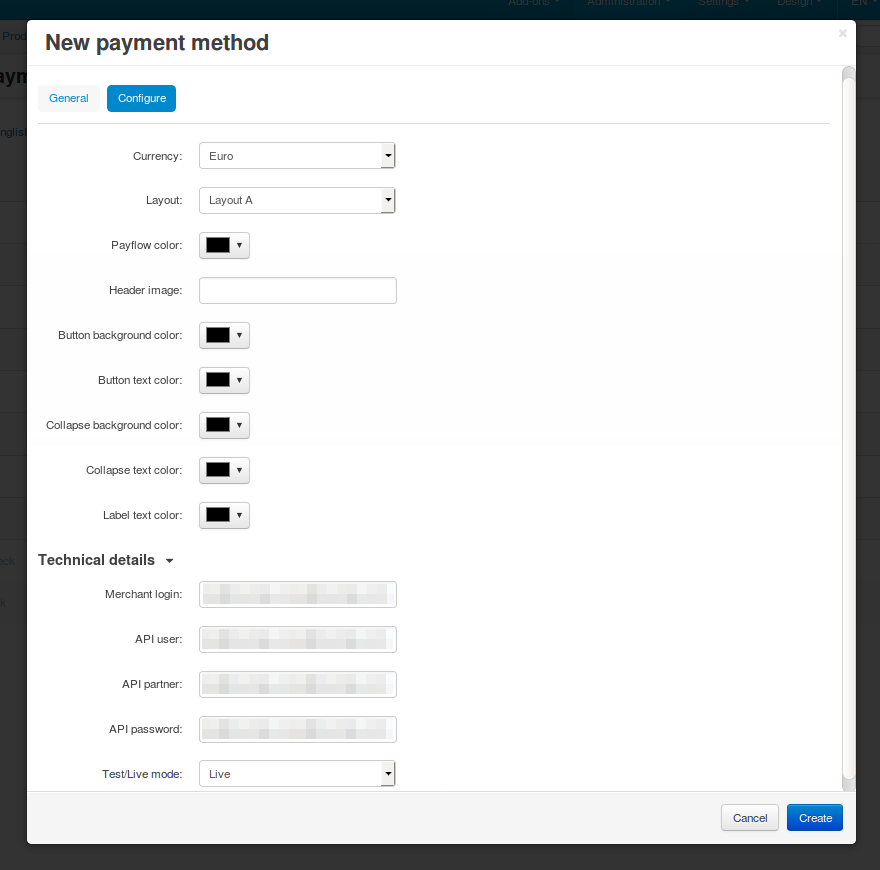The height and width of the screenshot is (870, 880).
Task: Close the New payment method dialog
Action: coord(842,33)
